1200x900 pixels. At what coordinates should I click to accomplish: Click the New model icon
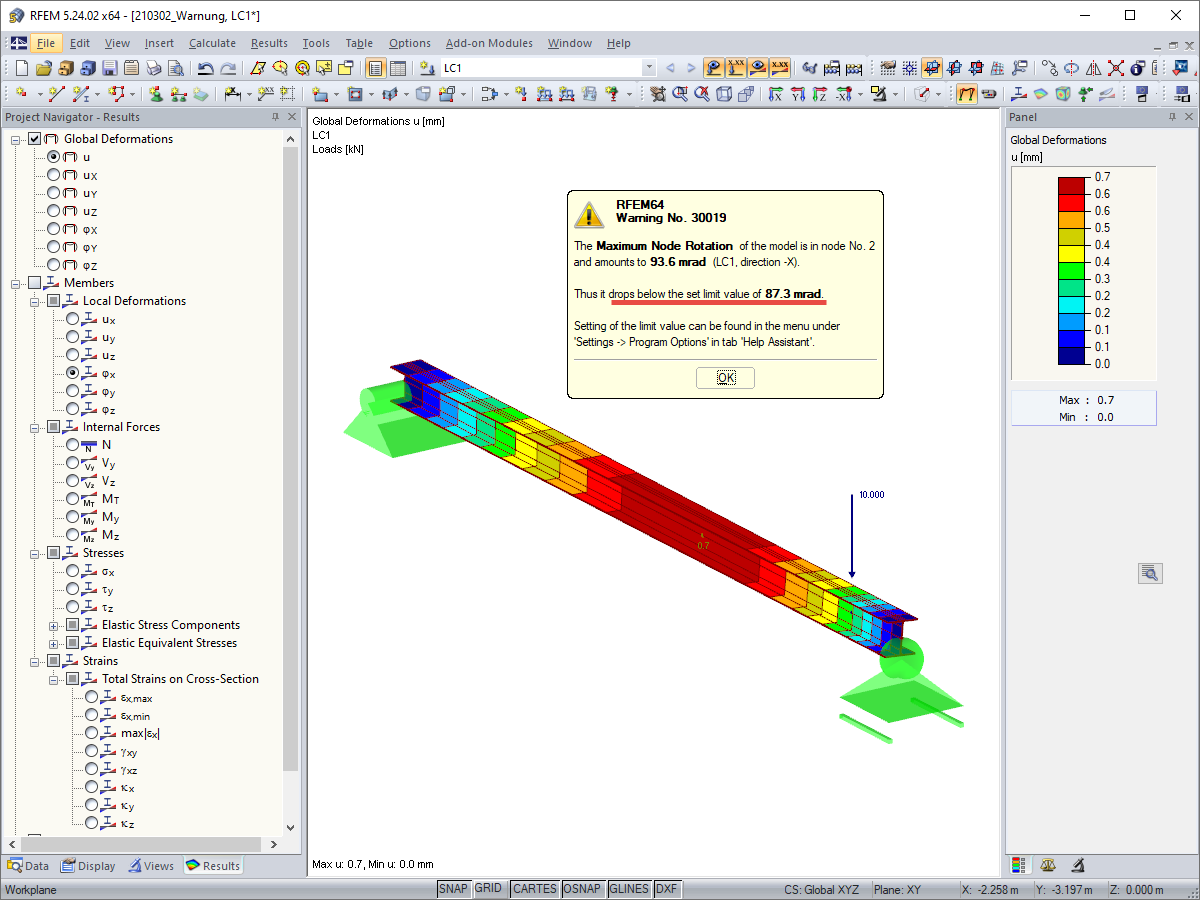tap(21, 68)
